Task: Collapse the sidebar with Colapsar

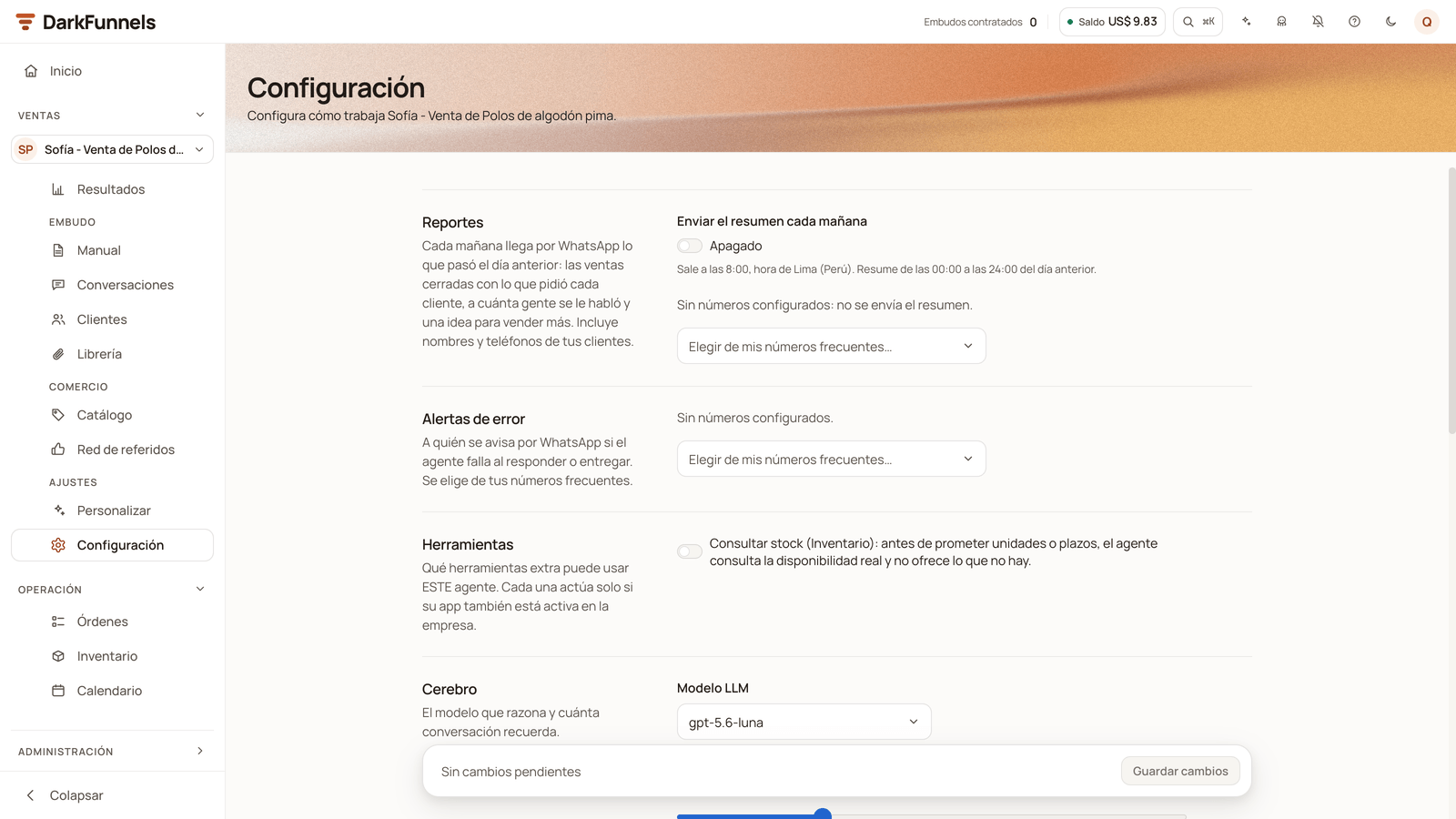Action: coord(112,795)
